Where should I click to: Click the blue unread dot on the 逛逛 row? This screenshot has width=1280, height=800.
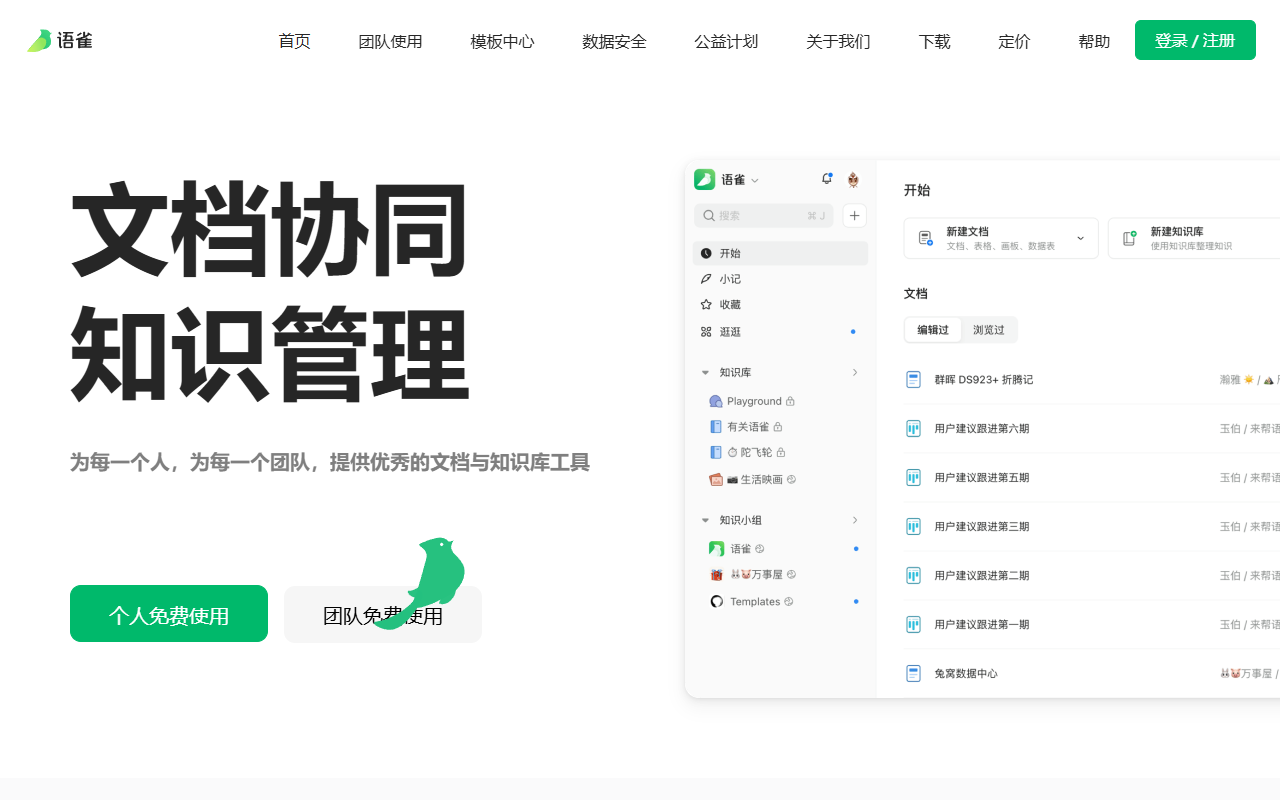click(x=853, y=331)
